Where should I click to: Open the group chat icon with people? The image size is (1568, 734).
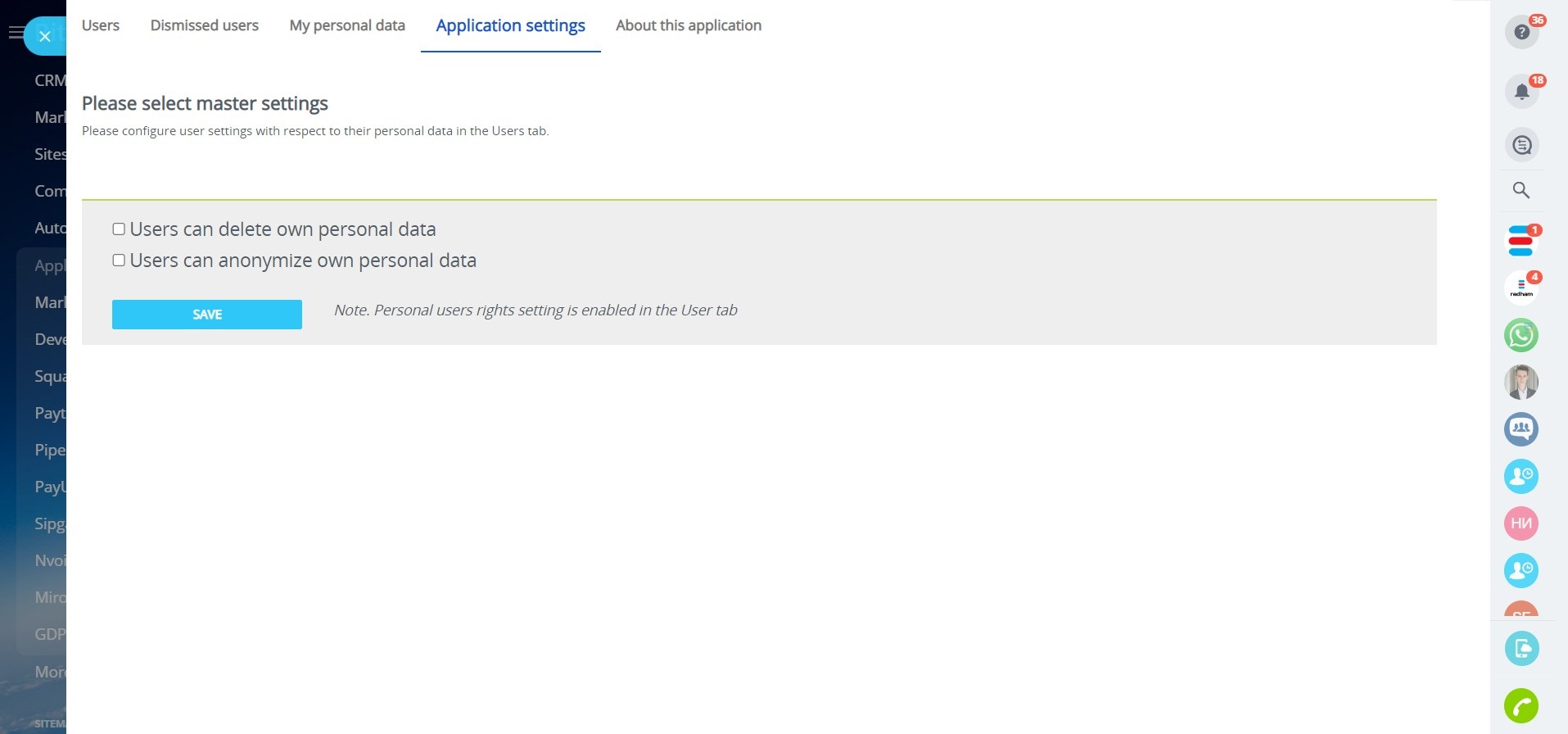1521,428
